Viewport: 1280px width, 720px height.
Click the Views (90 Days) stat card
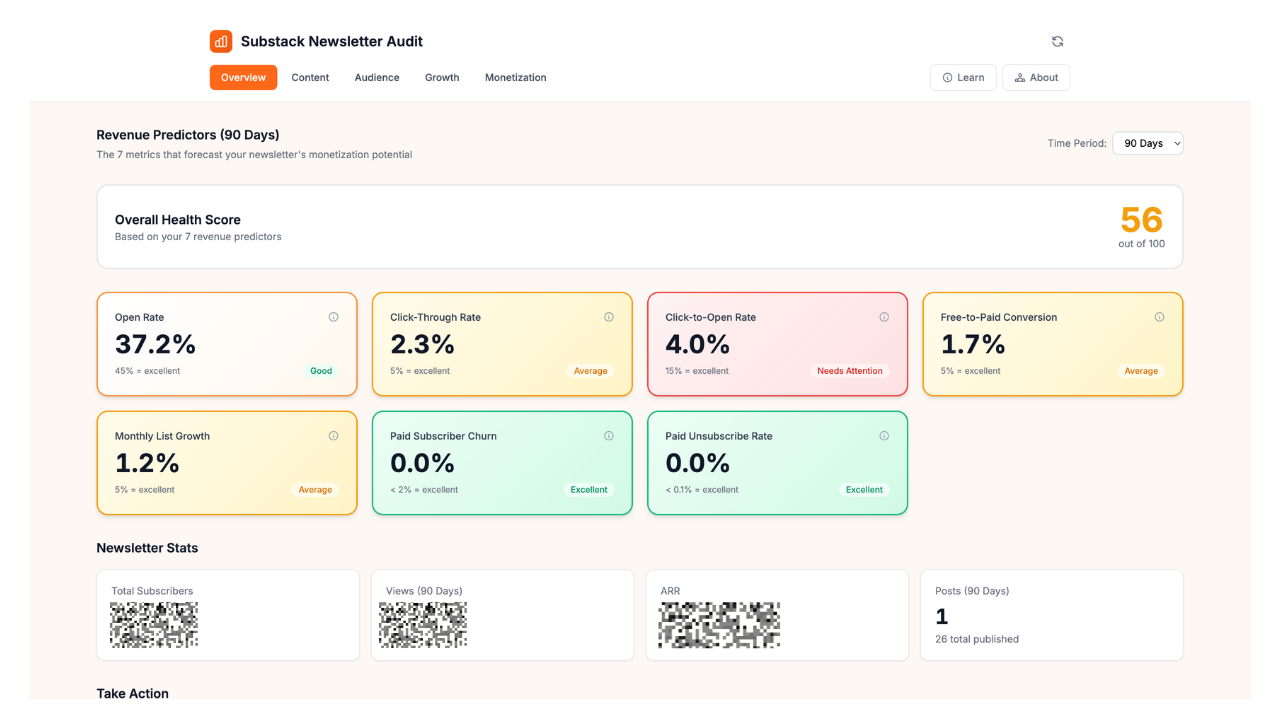coord(502,615)
